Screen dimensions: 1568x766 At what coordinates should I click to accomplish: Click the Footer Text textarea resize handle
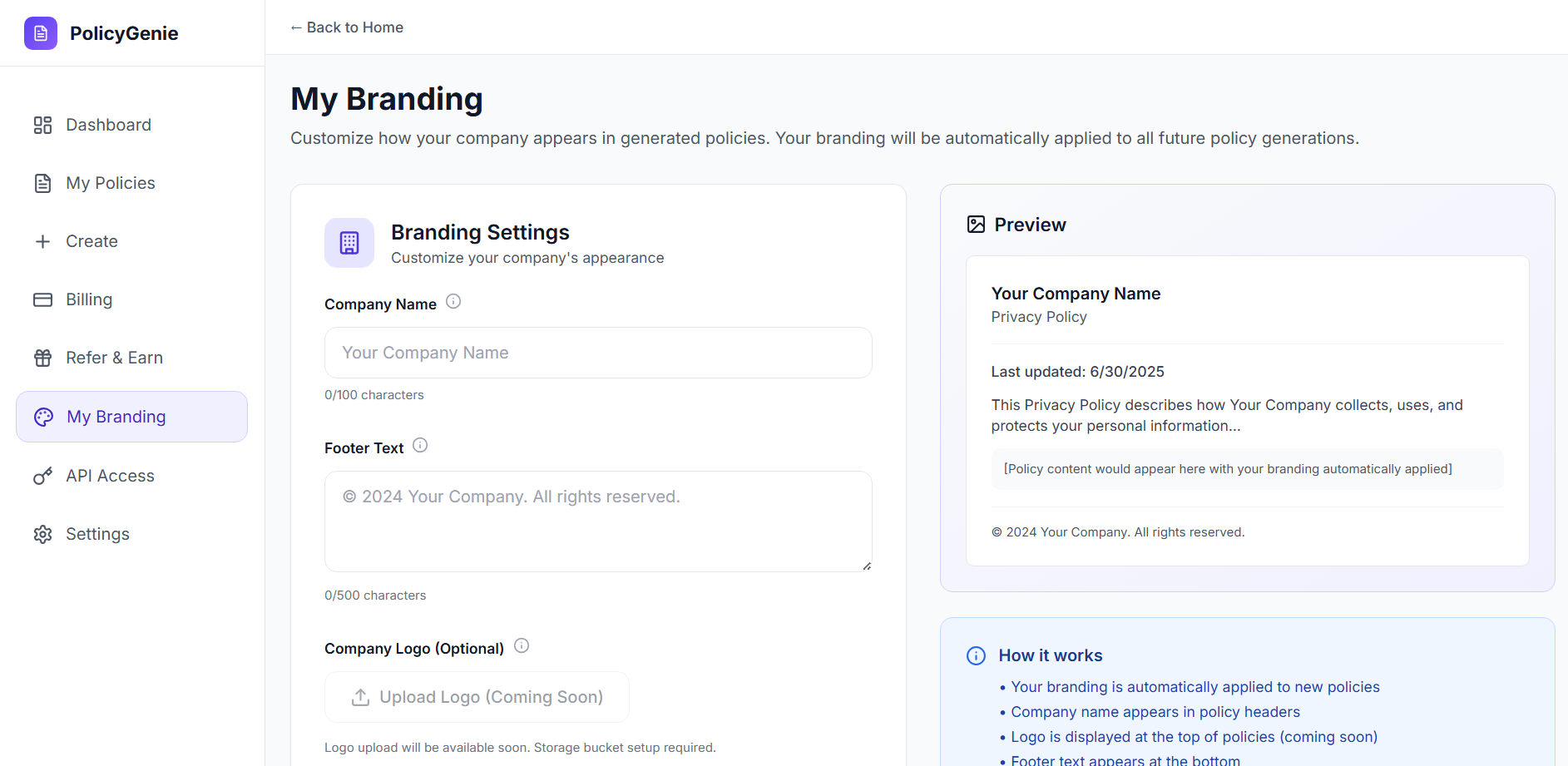pyautogui.click(x=867, y=566)
